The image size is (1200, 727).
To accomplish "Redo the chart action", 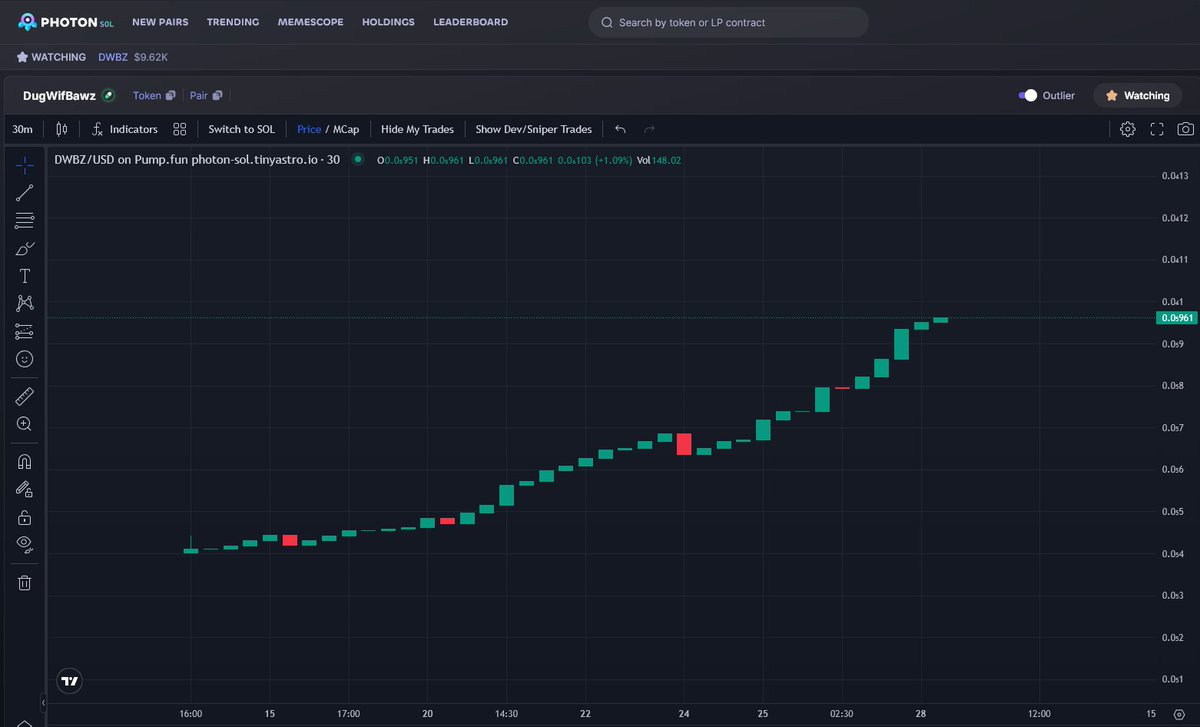I will pos(649,129).
